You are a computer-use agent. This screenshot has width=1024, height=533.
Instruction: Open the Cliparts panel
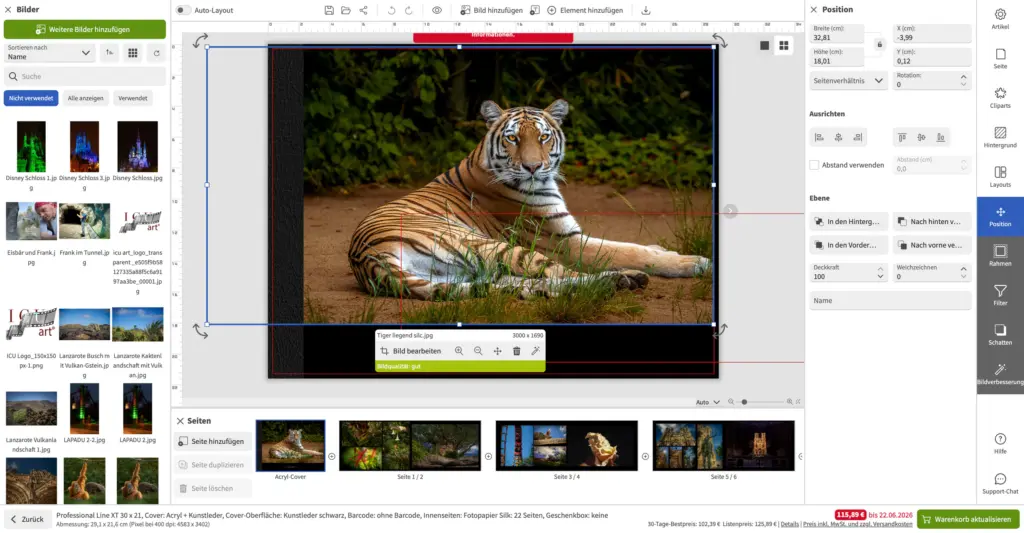click(x=1000, y=97)
